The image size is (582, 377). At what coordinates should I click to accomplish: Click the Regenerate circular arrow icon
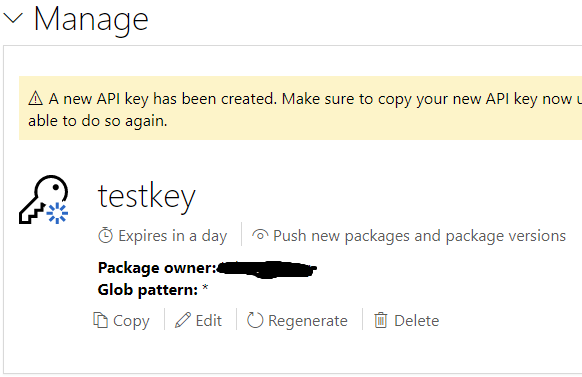pos(255,320)
